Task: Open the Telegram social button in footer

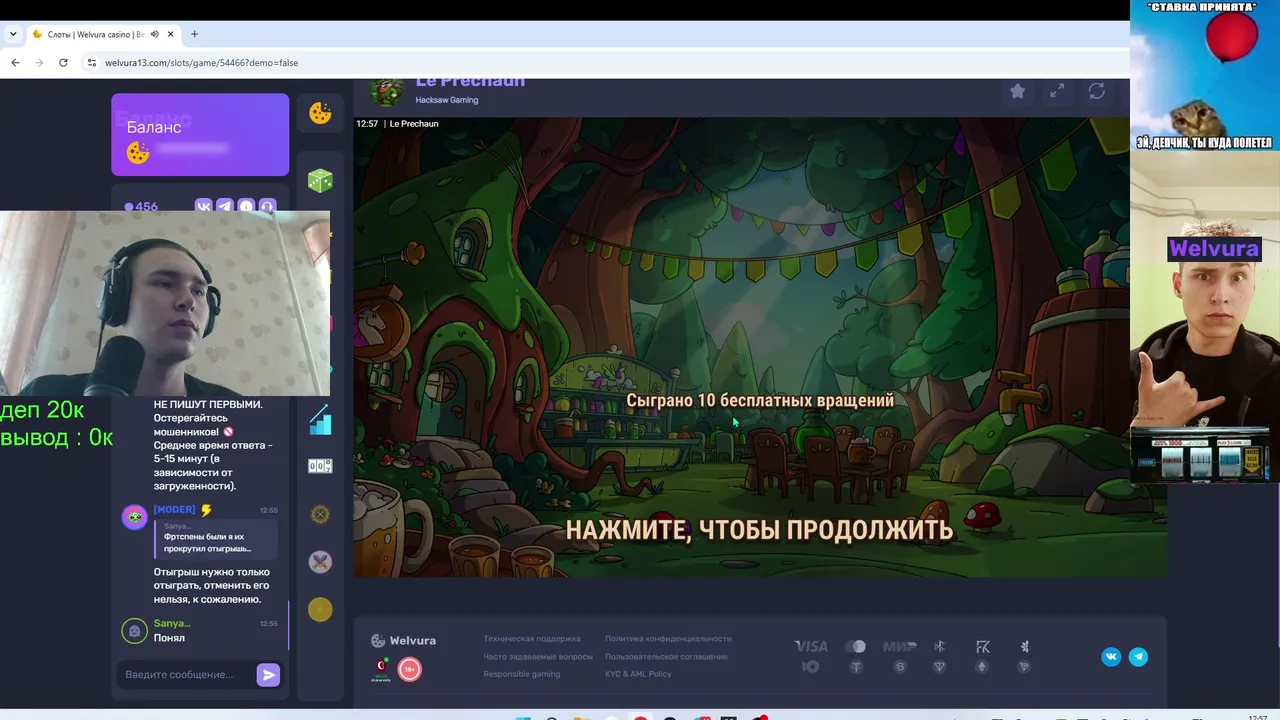Action: pyautogui.click(x=1138, y=657)
